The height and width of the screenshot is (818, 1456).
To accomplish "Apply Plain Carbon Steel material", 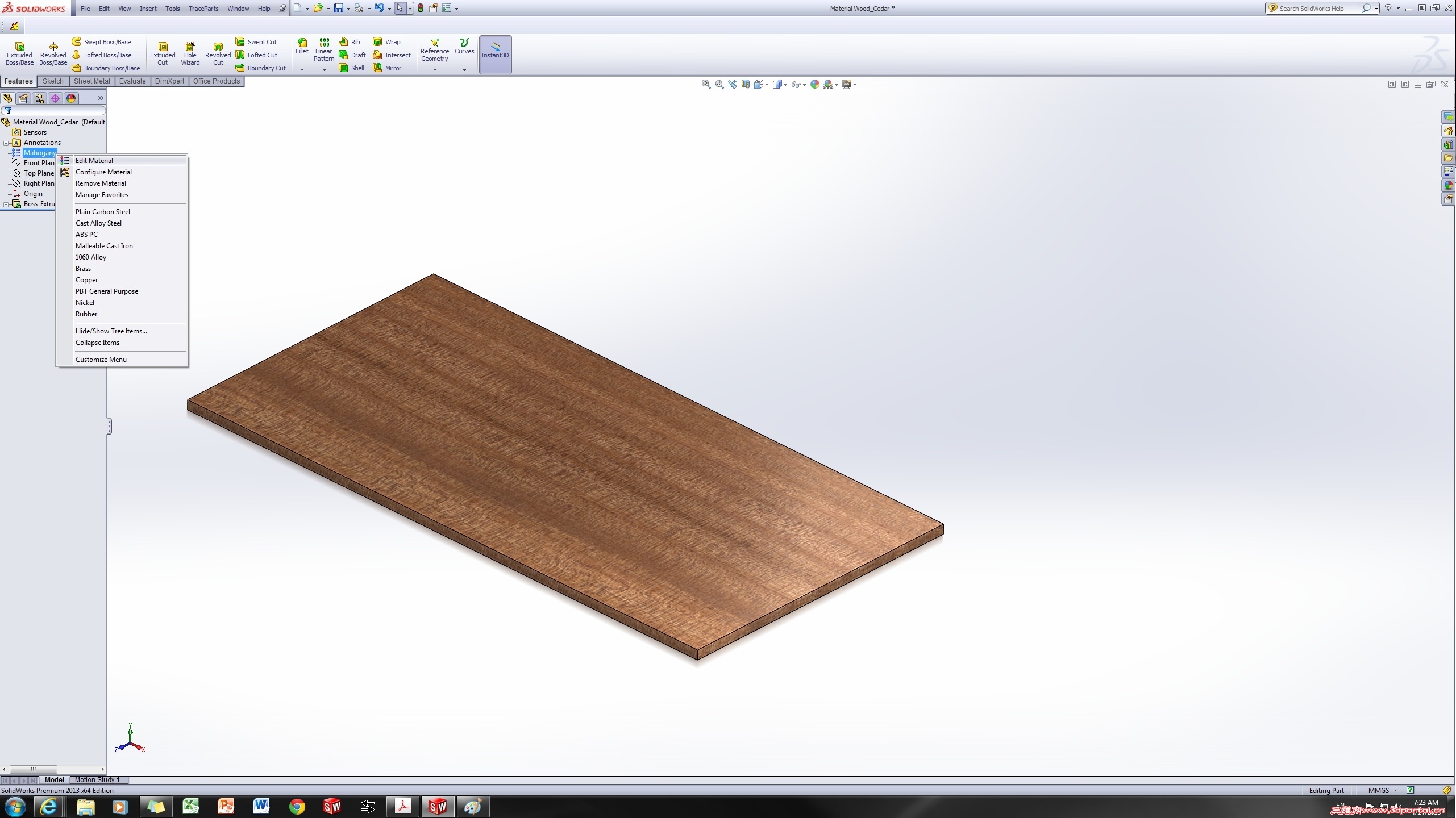I will (x=123, y=212).
